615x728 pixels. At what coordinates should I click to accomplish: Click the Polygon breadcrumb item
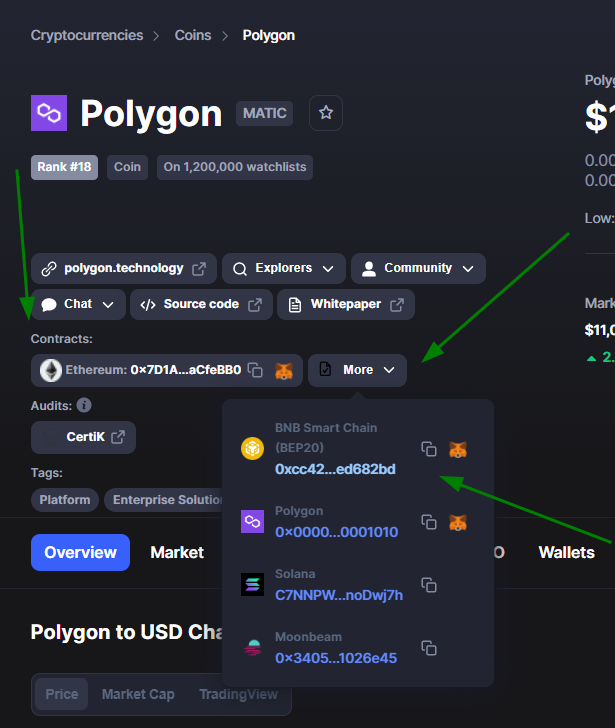[269, 35]
